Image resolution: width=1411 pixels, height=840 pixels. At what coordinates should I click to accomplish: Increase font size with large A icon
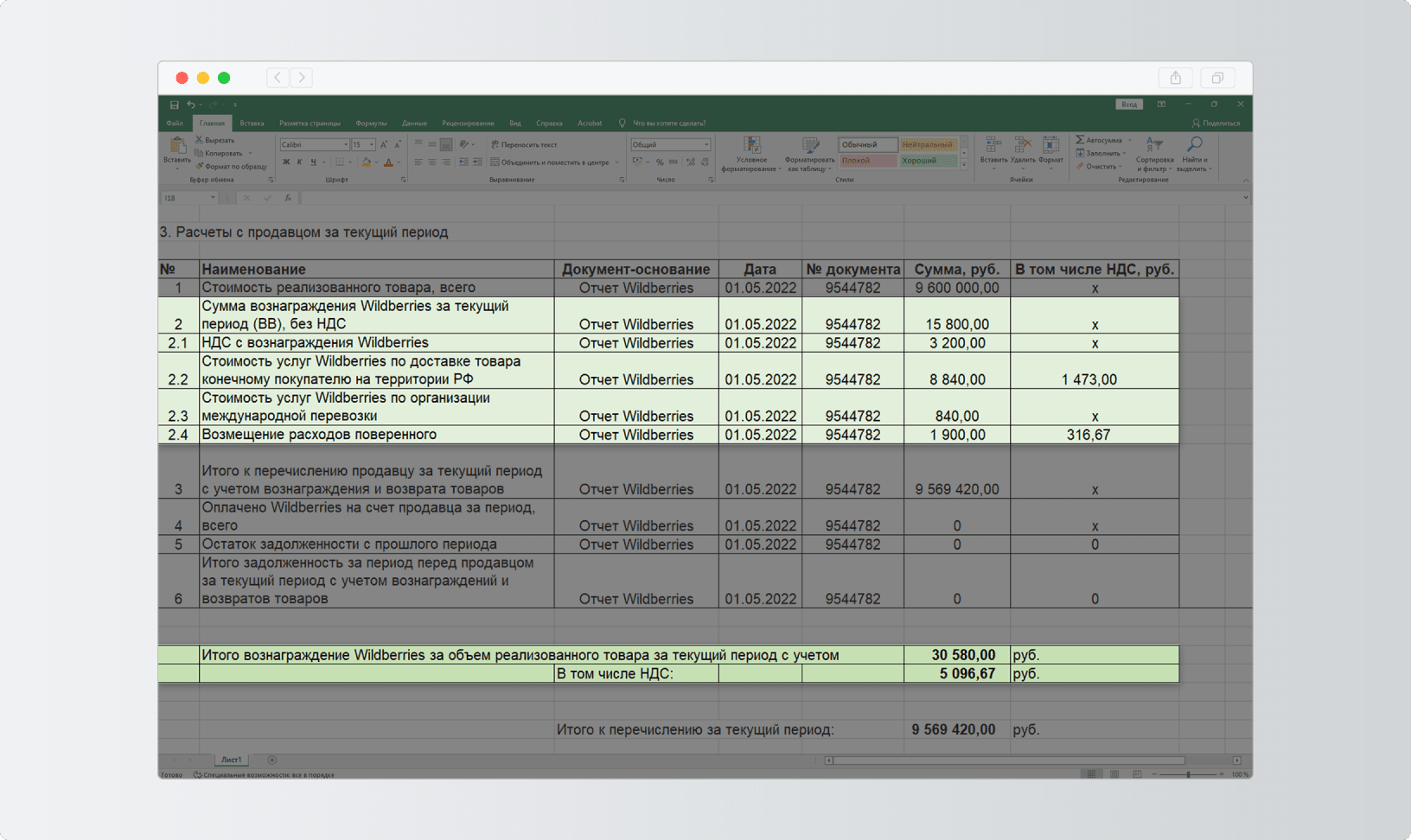pyautogui.click(x=384, y=144)
